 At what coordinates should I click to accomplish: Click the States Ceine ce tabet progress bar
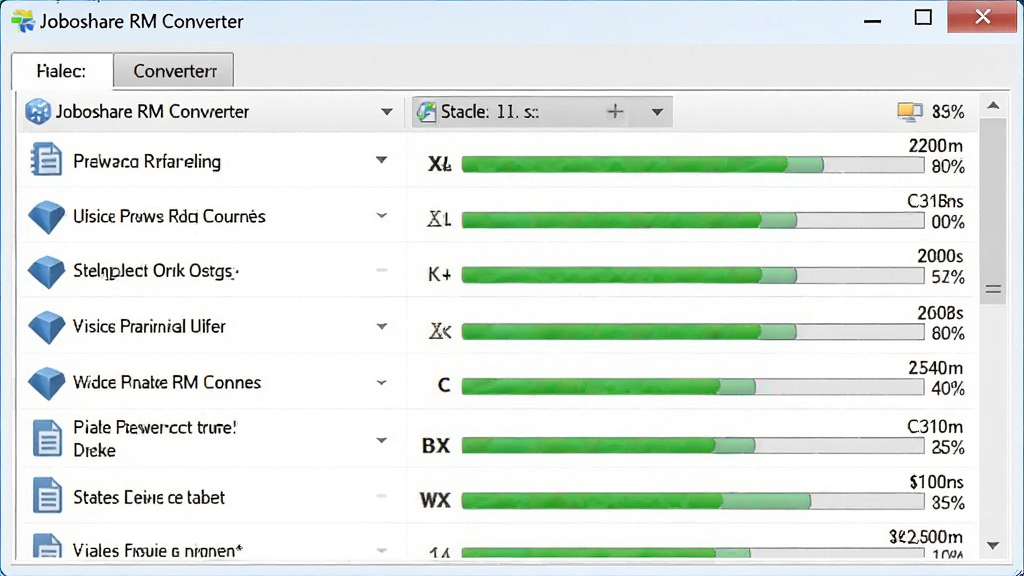(693, 501)
